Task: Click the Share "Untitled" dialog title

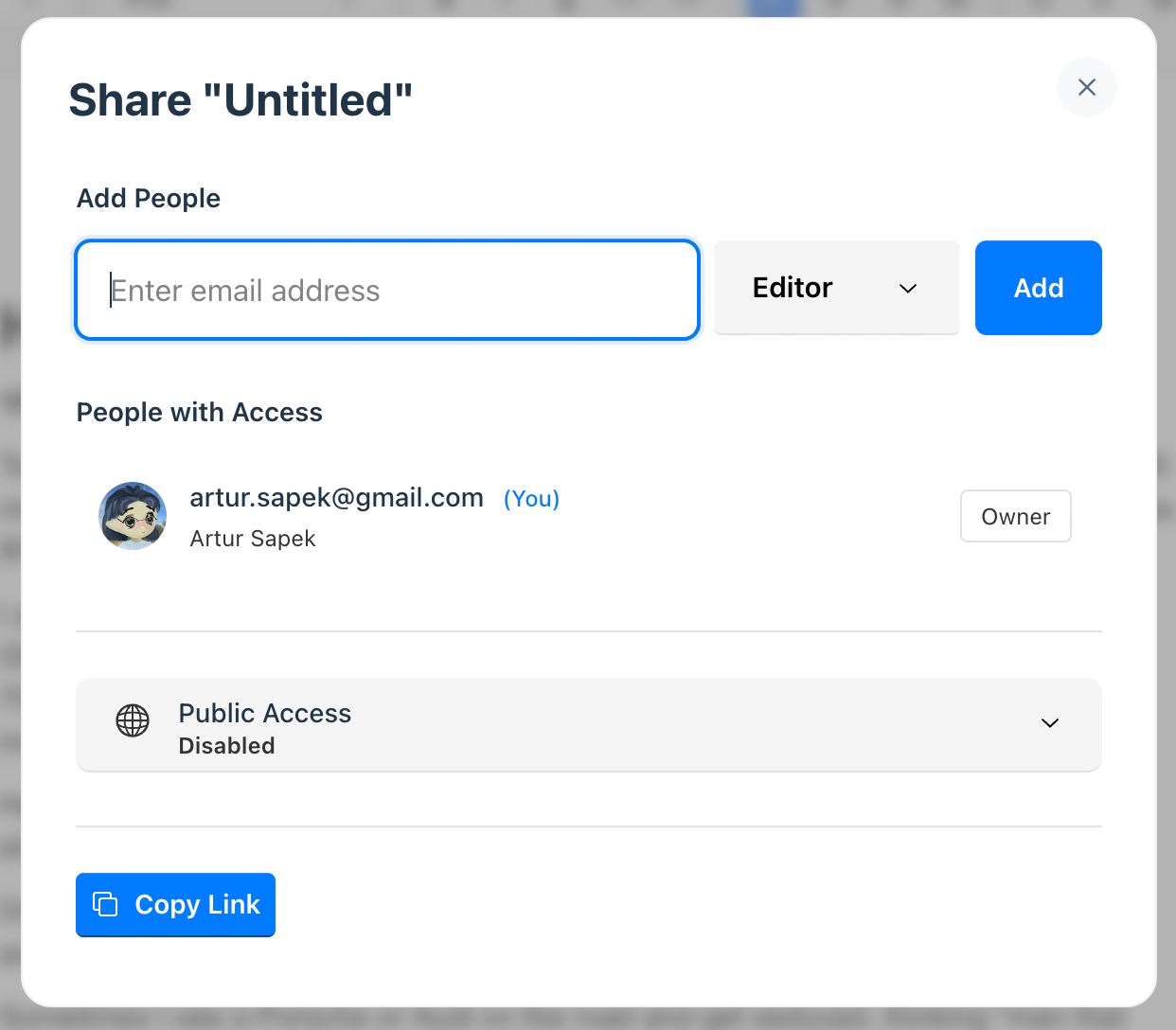Action: click(241, 100)
